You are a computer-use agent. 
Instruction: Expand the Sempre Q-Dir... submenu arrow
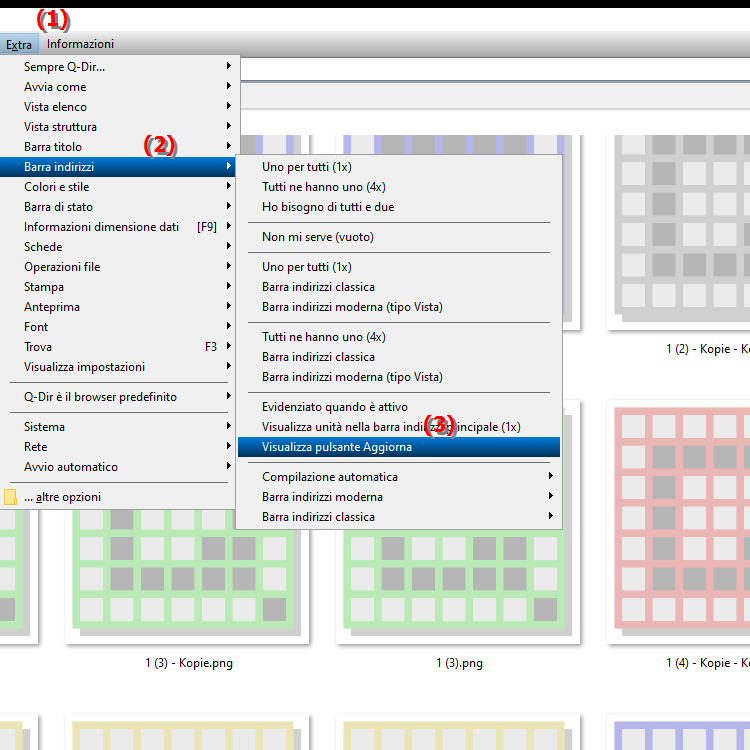[229, 66]
